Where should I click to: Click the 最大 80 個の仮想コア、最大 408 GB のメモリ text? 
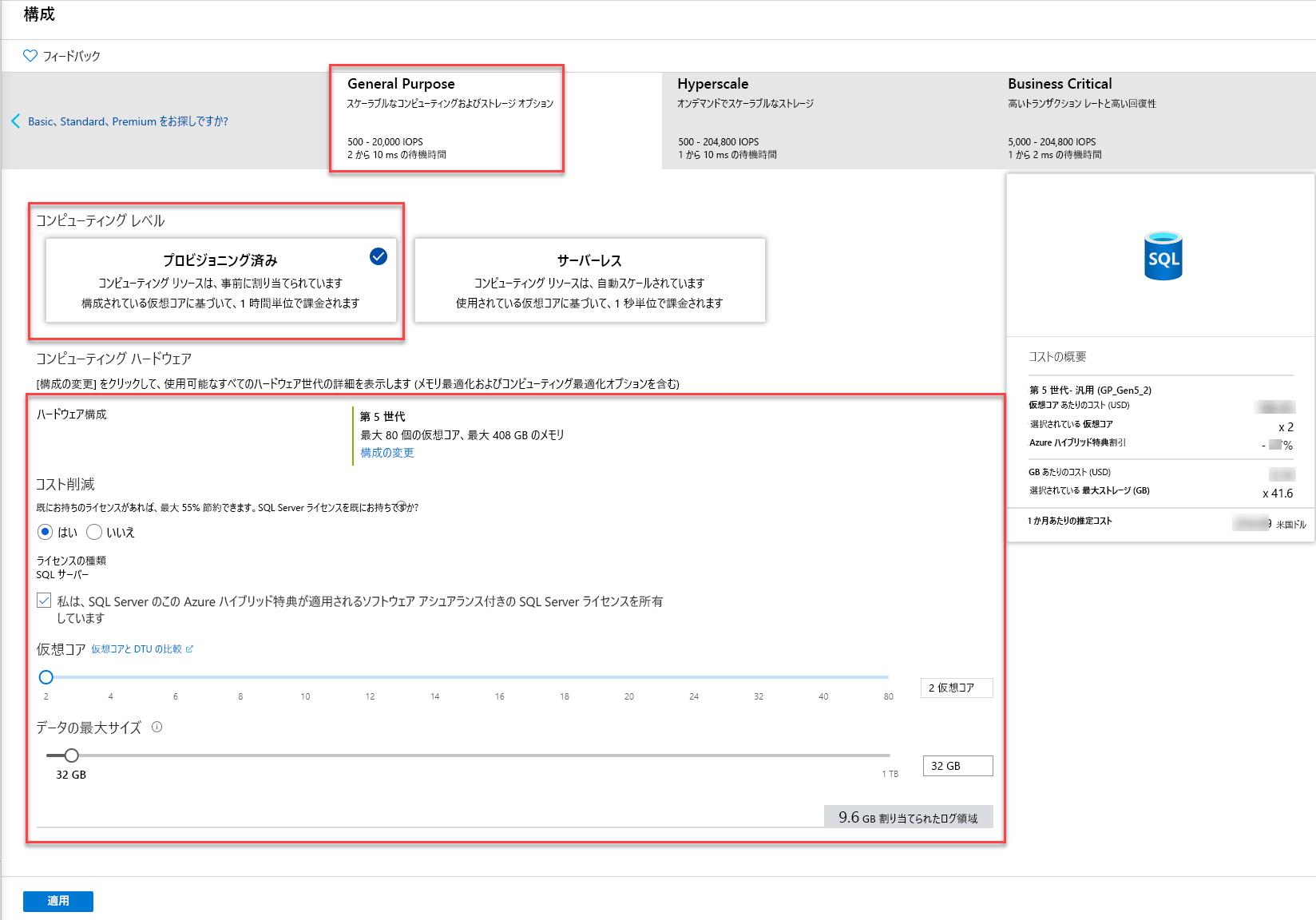[462, 435]
